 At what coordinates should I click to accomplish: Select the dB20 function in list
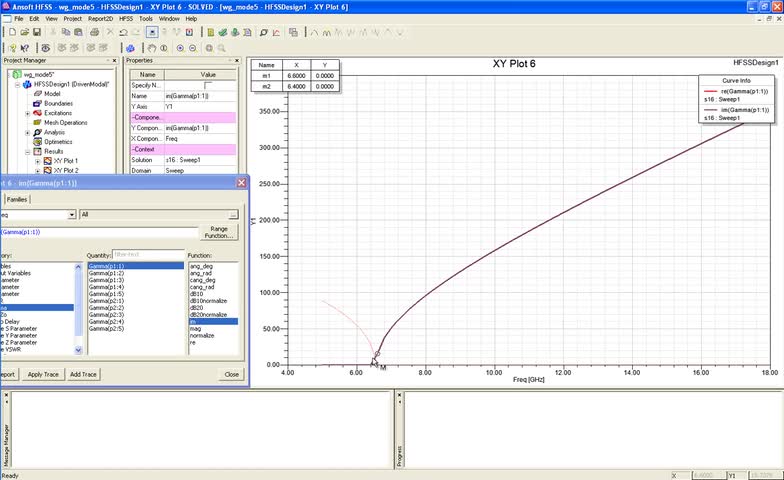click(196, 307)
